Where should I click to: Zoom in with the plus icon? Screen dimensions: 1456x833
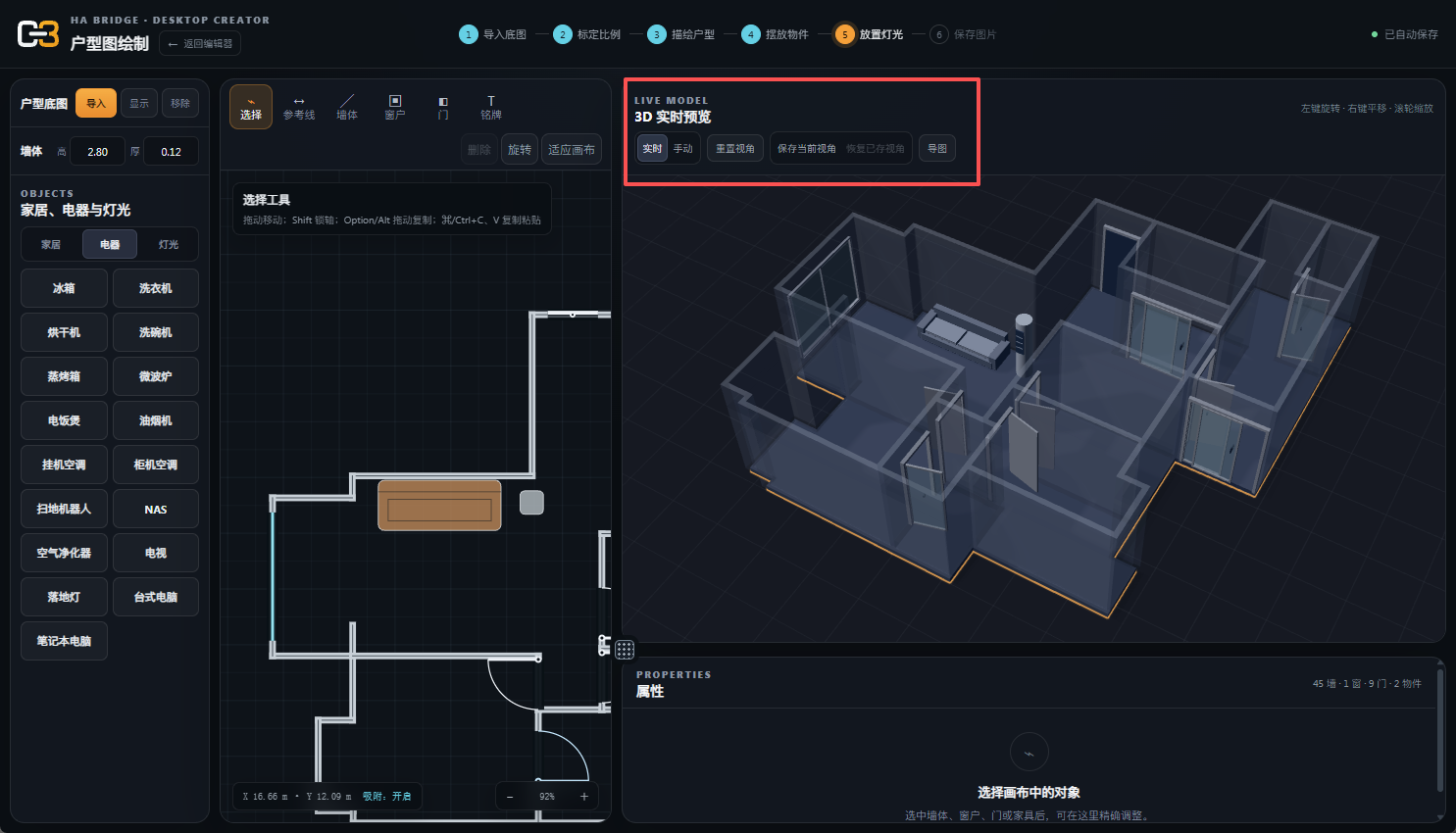pos(584,797)
